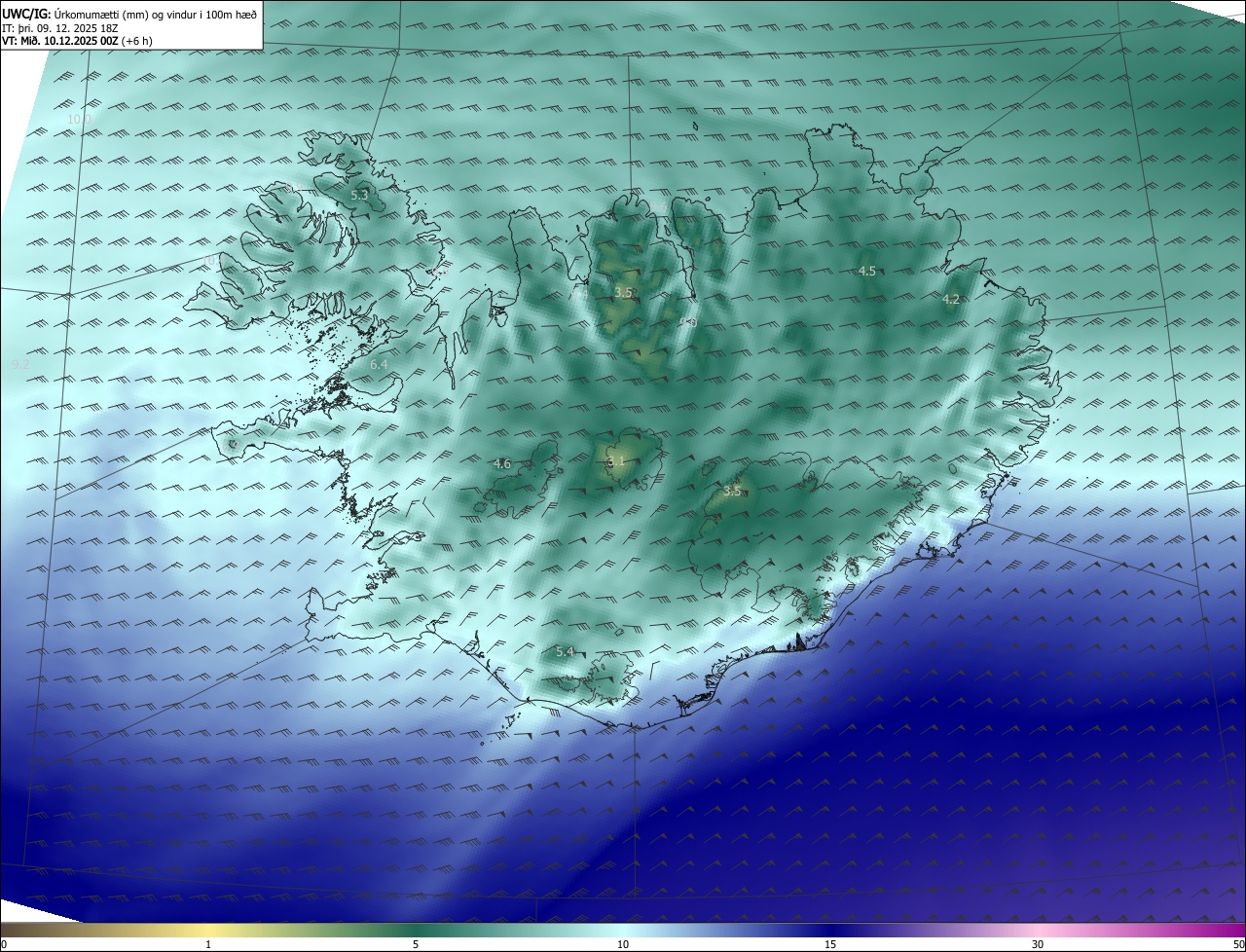Click the 30 tick on the color scale
Screen dimensions: 1246x952
[x=1038, y=944]
